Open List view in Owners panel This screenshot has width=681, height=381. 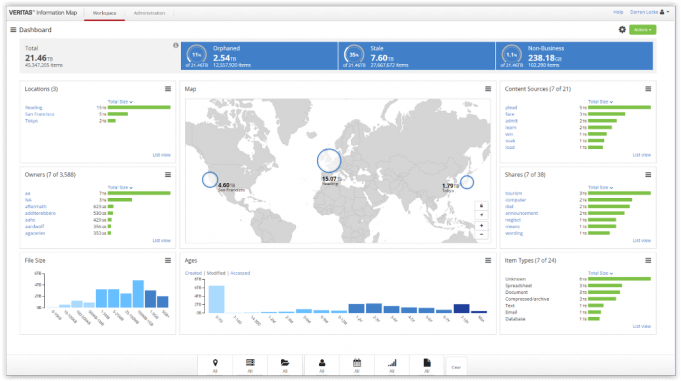pyautogui.click(x=162, y=240)
